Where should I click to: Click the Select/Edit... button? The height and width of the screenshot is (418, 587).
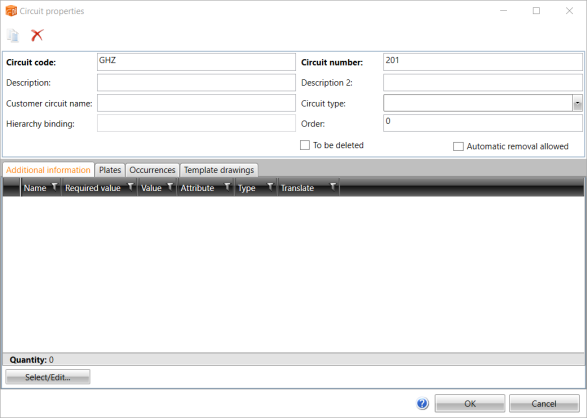(x=48, y=377)
